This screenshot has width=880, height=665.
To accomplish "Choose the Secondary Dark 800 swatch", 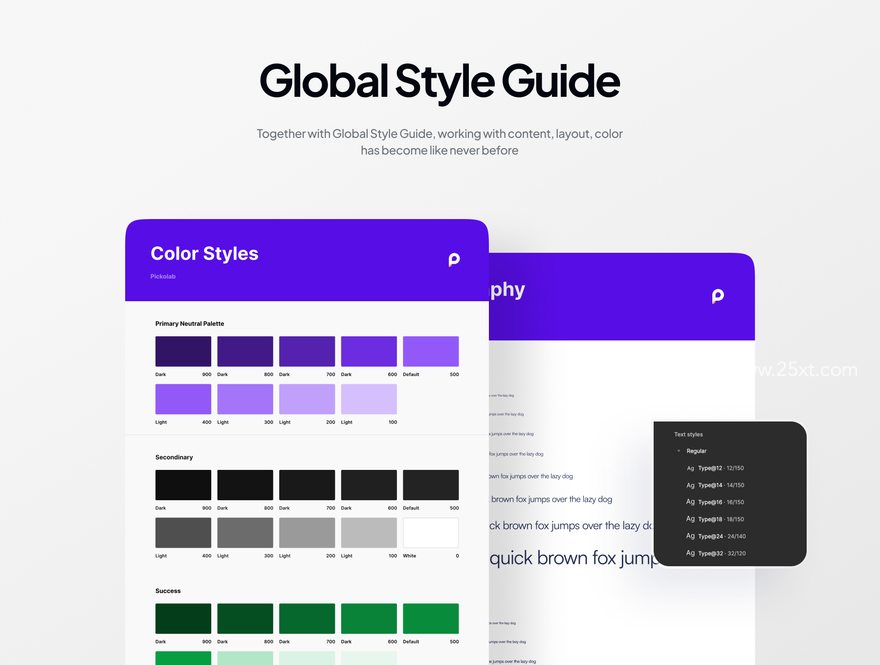I will tap(245, 485).
